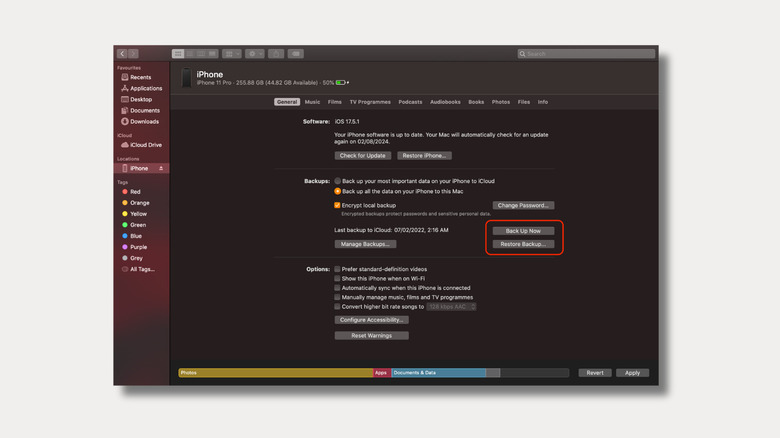Click the Restore Backup button
The height and width of the screenshot is (438, 780).
[x=523, y=244]
